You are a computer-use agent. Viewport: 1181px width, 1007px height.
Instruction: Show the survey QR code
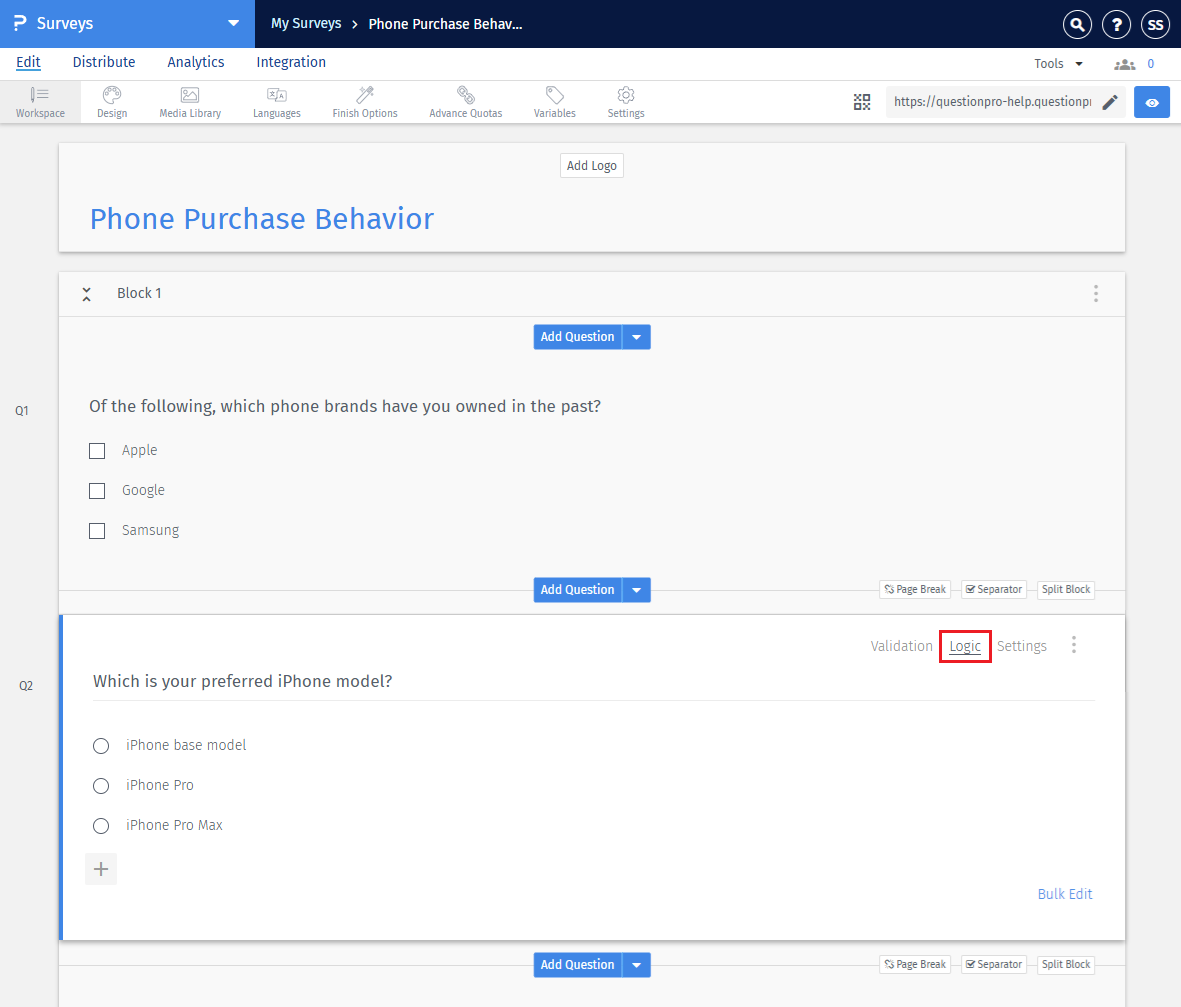pos(862,101)
